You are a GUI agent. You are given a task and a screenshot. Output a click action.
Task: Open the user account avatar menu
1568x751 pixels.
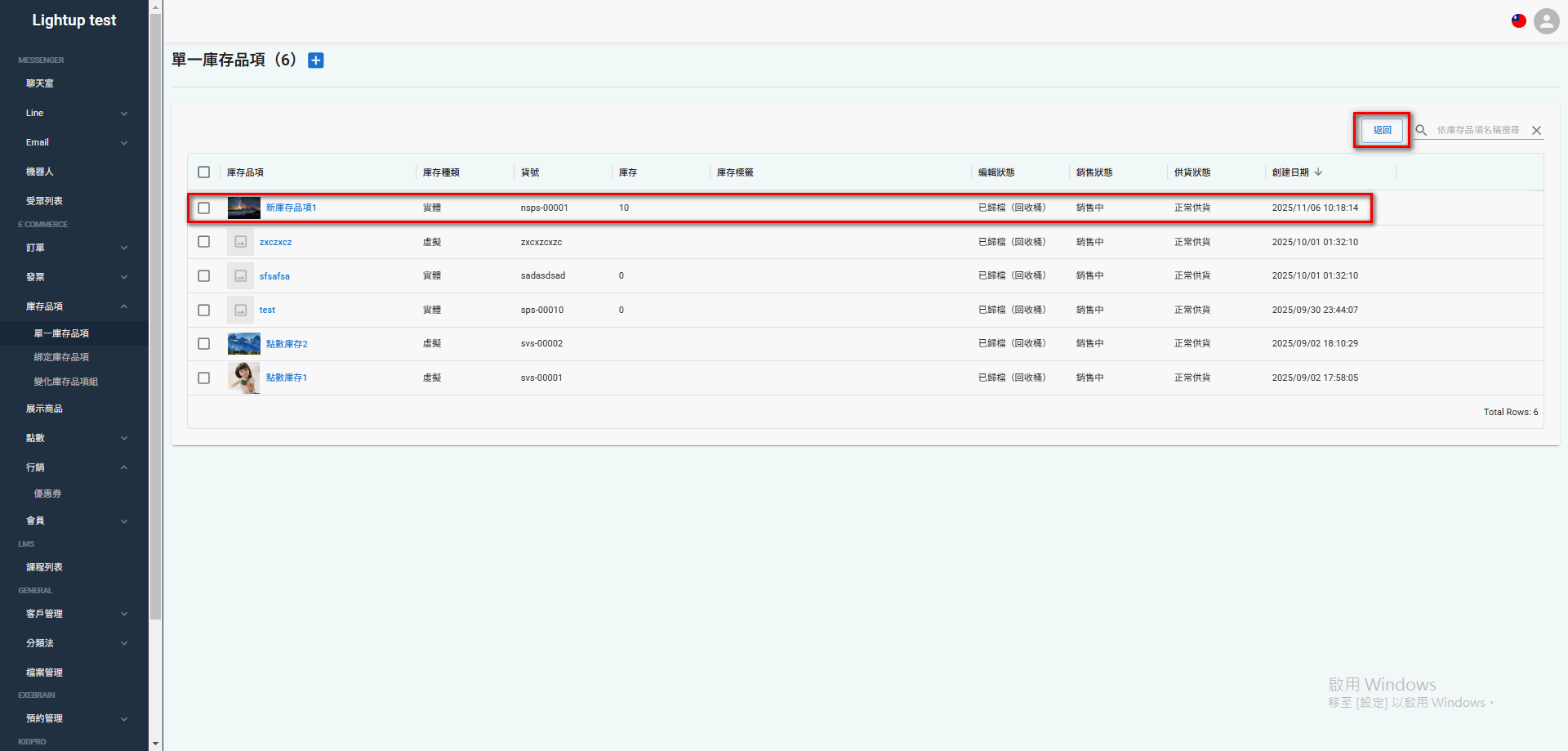pyautogui.click(x=1547, y=21)
